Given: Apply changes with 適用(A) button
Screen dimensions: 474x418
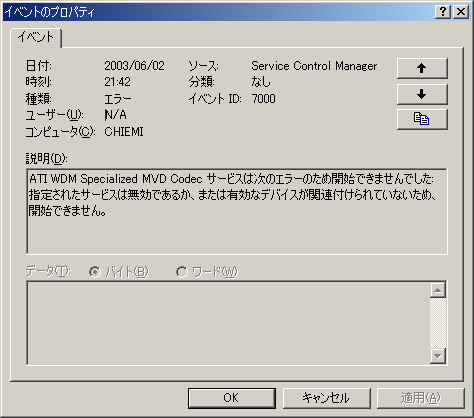Looking at the screenshot, I should click(x=421, y=398).
